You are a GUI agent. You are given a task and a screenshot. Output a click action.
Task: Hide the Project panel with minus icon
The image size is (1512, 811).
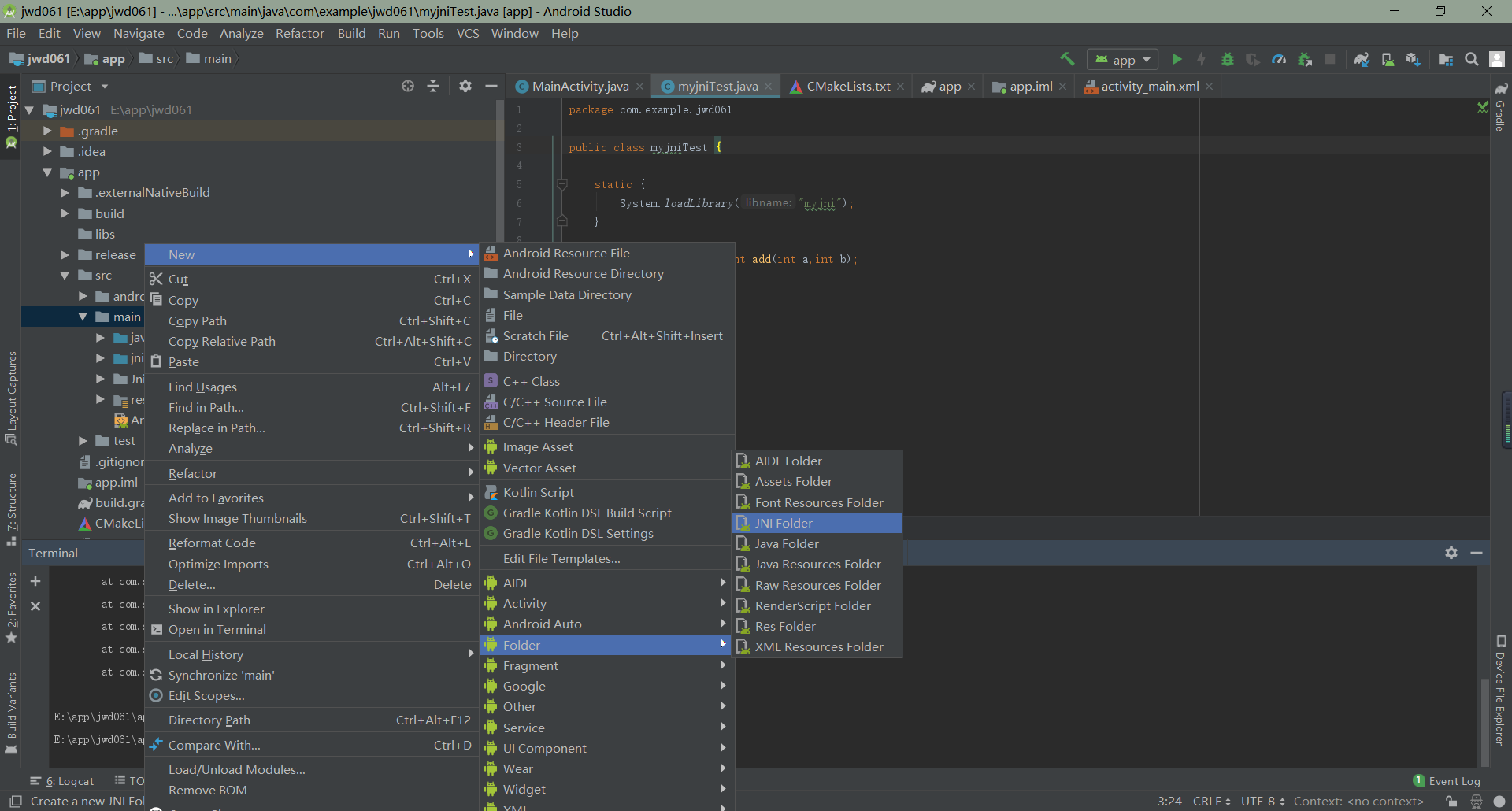[x=491, y=86]
